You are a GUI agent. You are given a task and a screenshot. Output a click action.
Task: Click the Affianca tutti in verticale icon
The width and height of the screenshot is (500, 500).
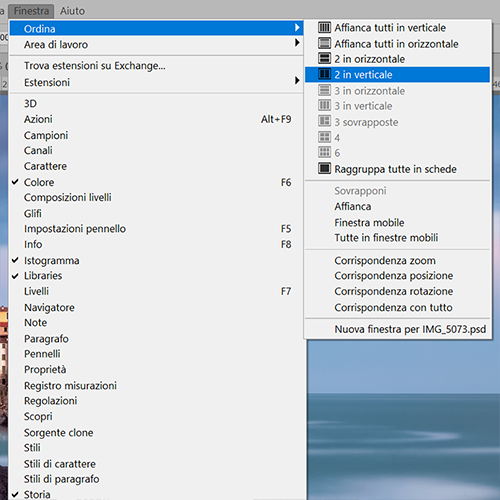(x=324, y=27)
